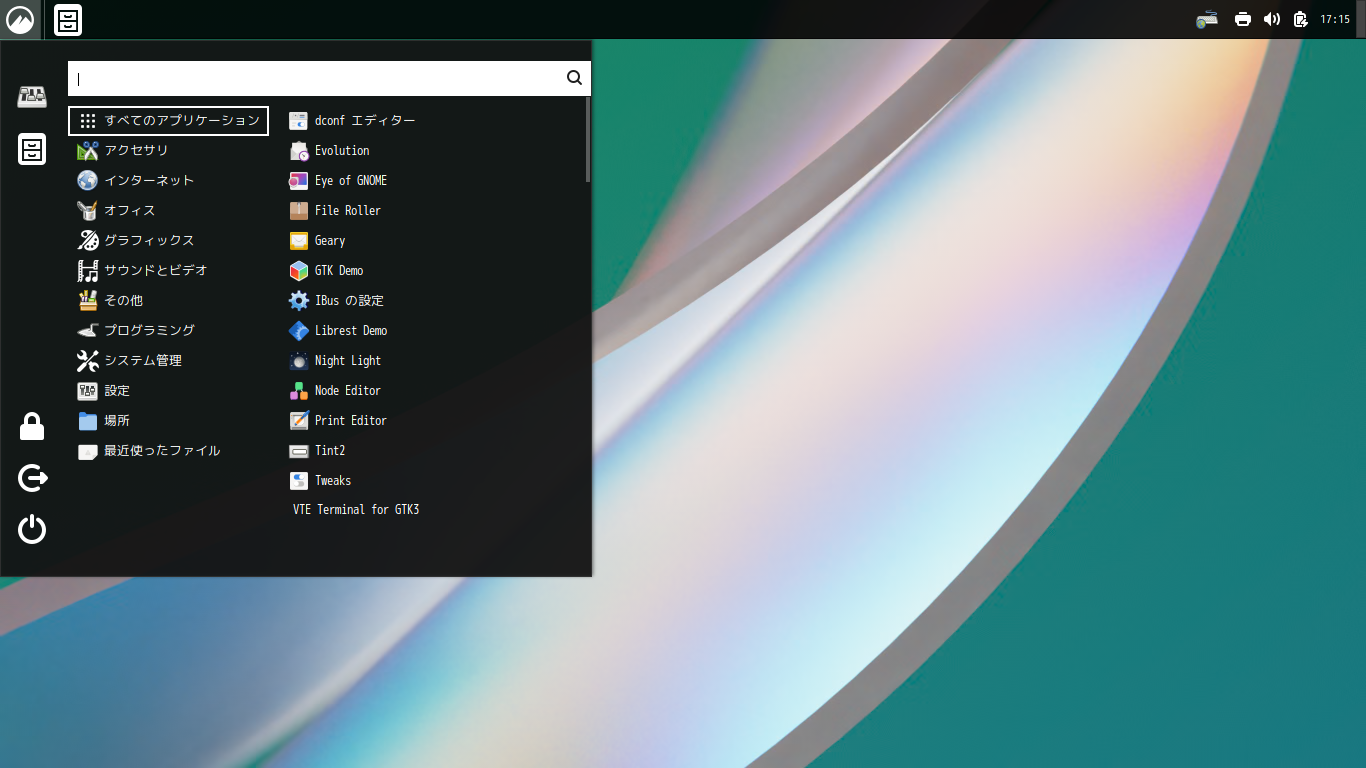Choose the グラフィックス category
The width and height of the screenshot is (1366, 768).
[x=168, y=241]
